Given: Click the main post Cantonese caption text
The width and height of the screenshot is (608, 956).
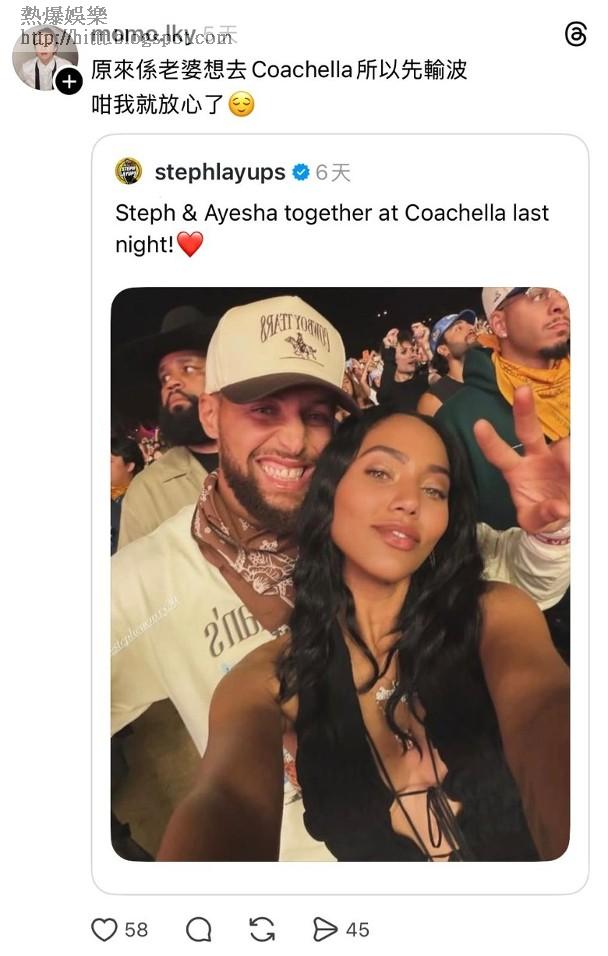Looking at the screenshot, I should (279, 70).
